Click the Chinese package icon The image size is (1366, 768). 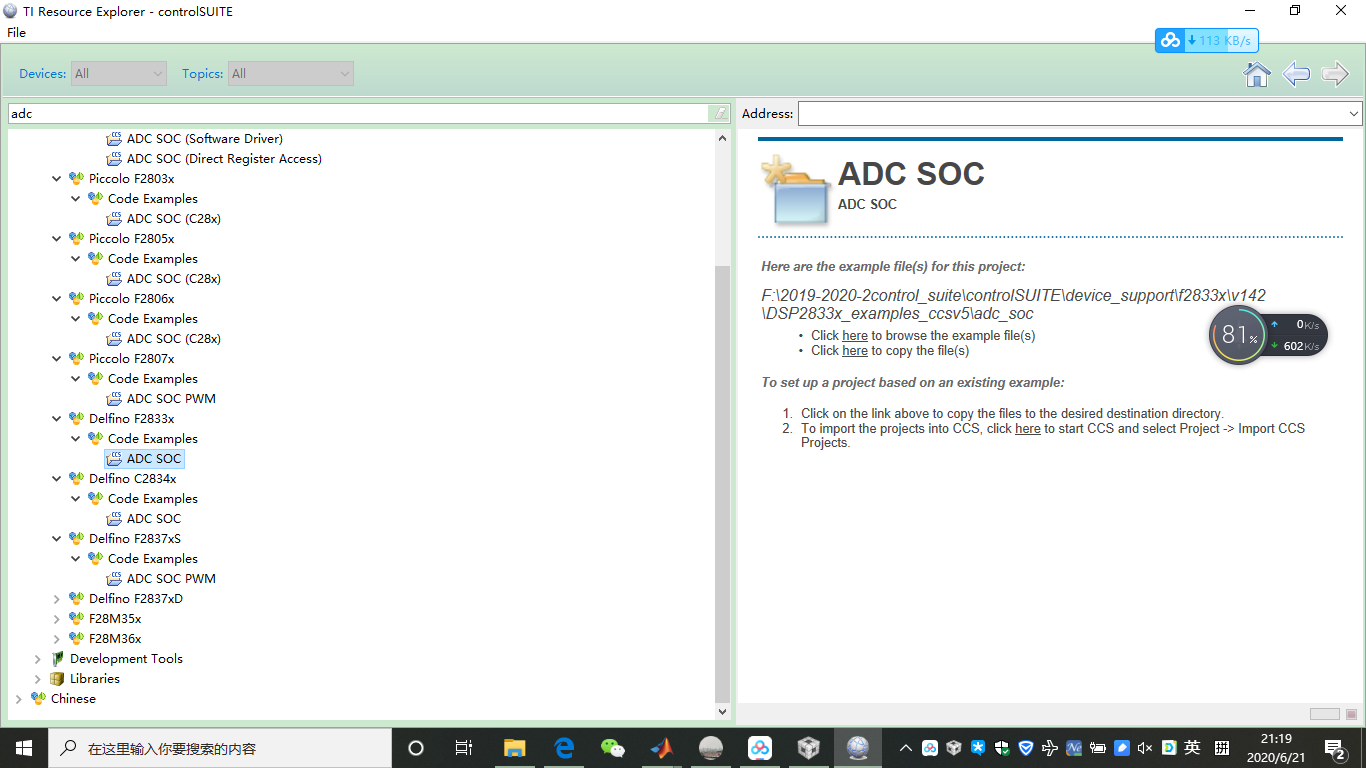pyautogui.click(x=38, y=699)
